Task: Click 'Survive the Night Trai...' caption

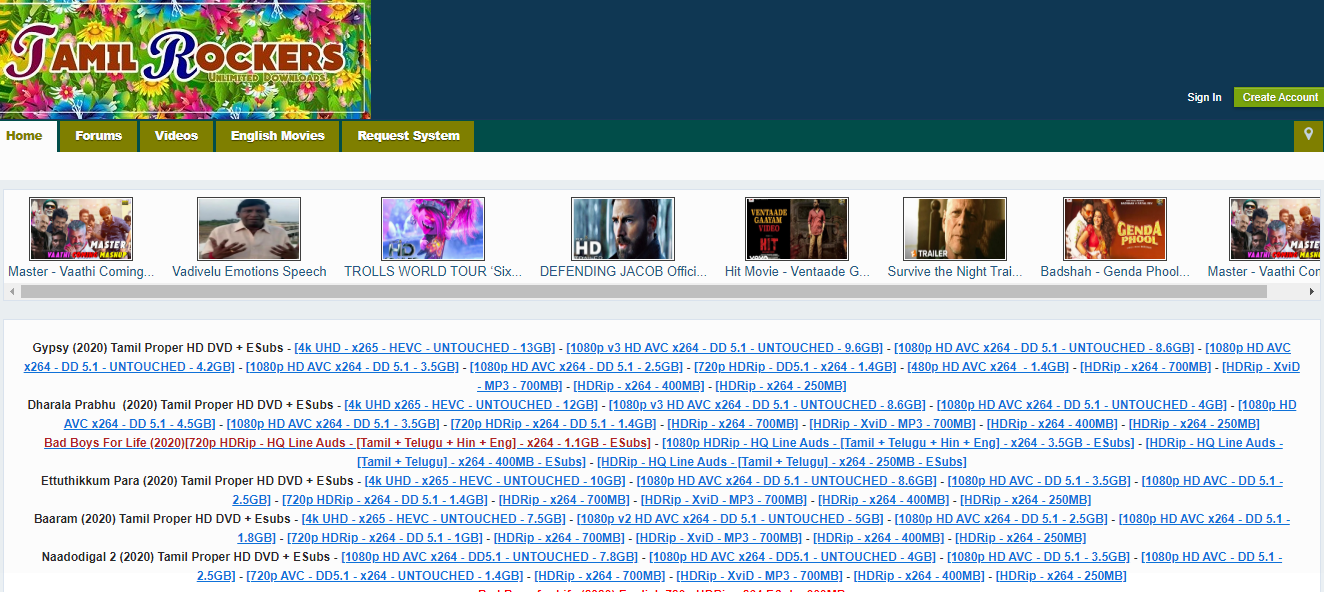Action: (955, 271)
